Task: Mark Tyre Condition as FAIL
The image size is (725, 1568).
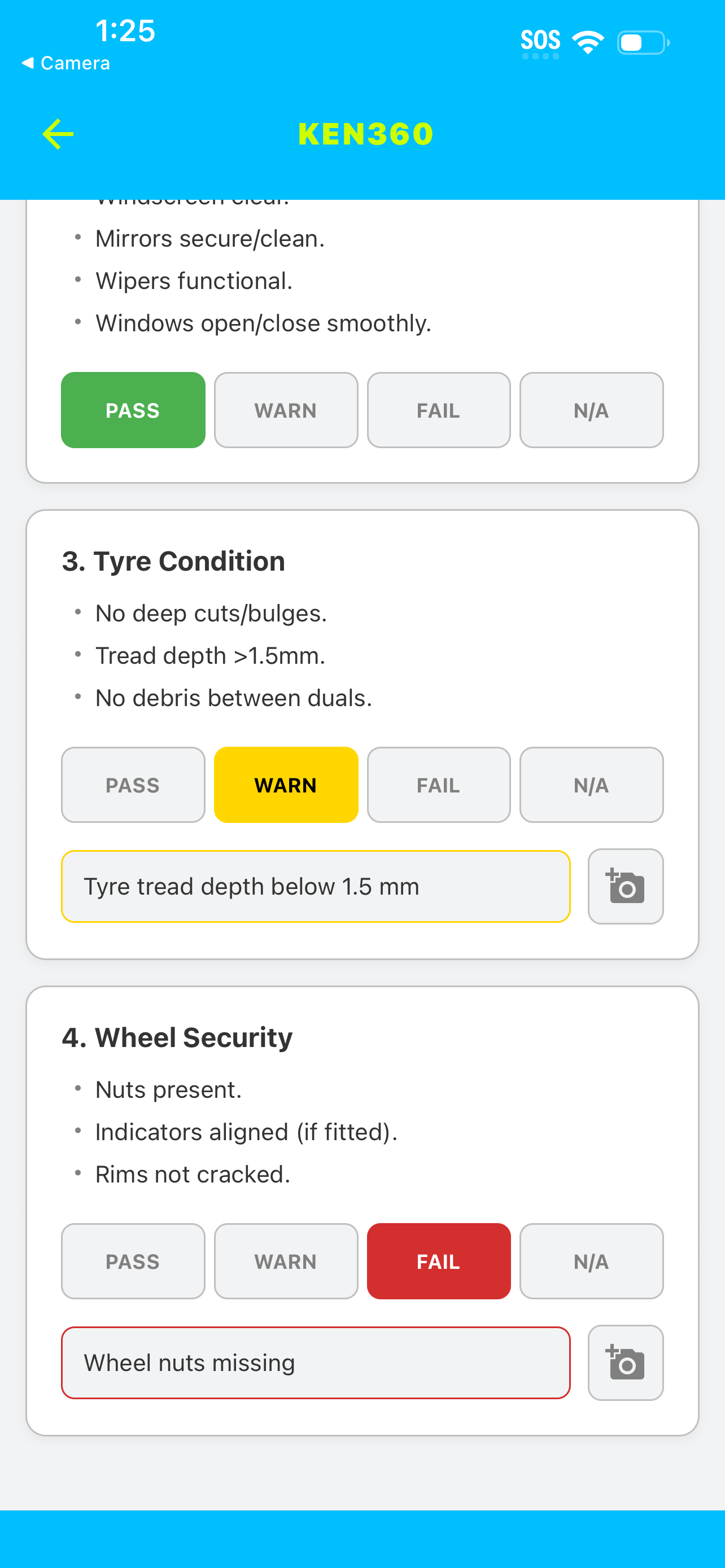Action: (x=438, y=785)
